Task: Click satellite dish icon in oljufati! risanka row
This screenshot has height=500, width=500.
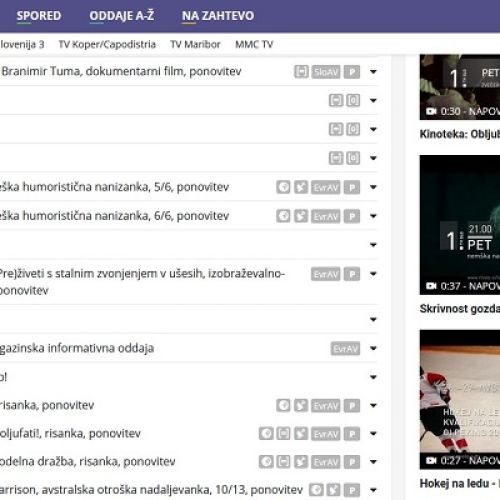Action: click(301, 434)
